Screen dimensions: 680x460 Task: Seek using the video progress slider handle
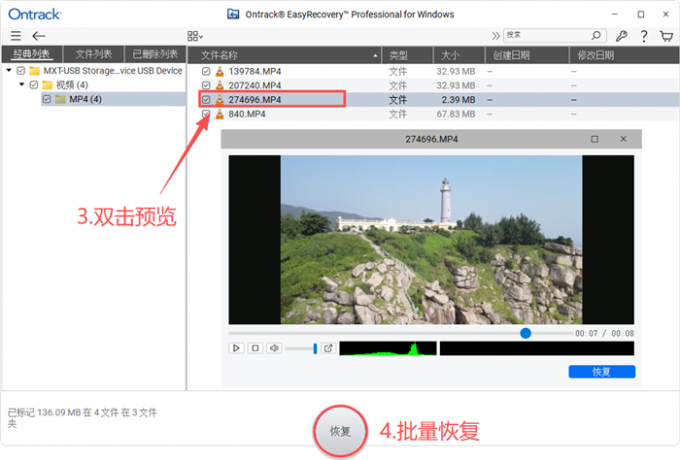coord(526,333)
